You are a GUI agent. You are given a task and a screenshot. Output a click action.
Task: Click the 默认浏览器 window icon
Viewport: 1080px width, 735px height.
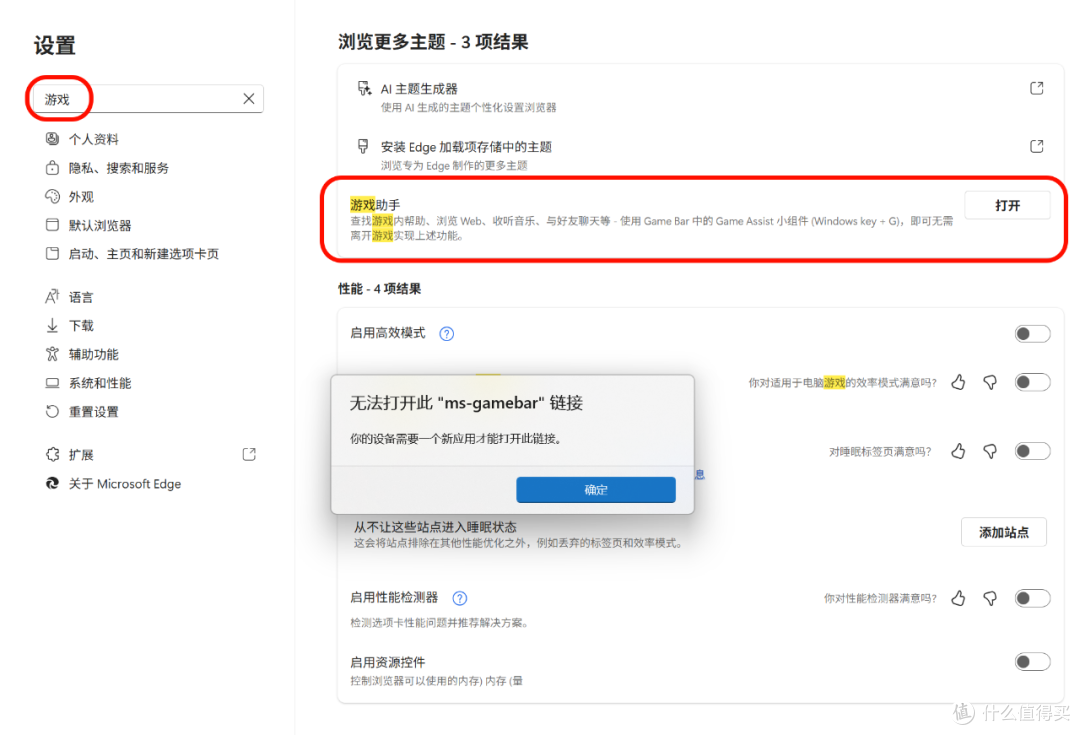[52, 225]
